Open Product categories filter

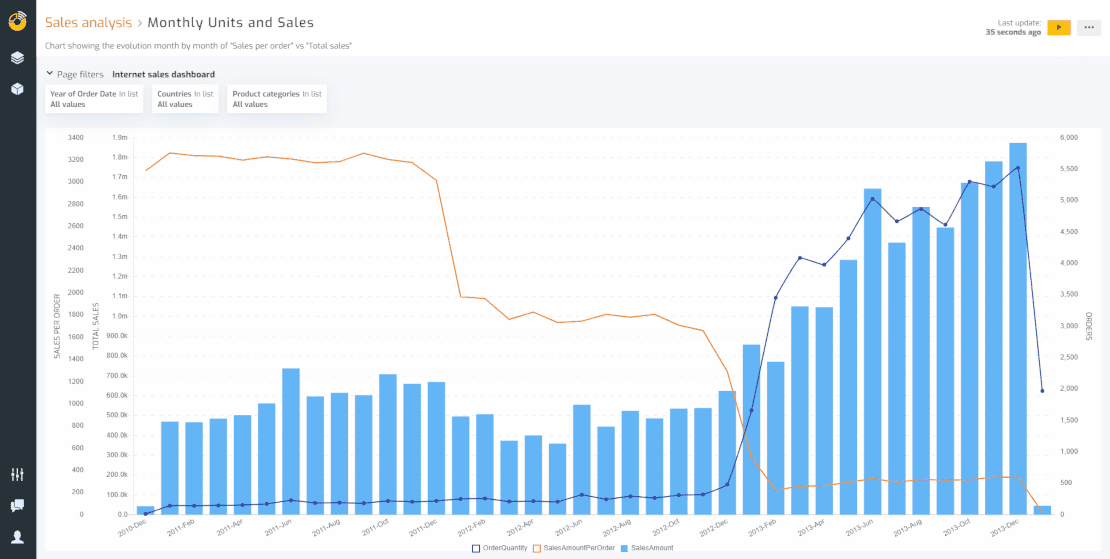(277, 99)
